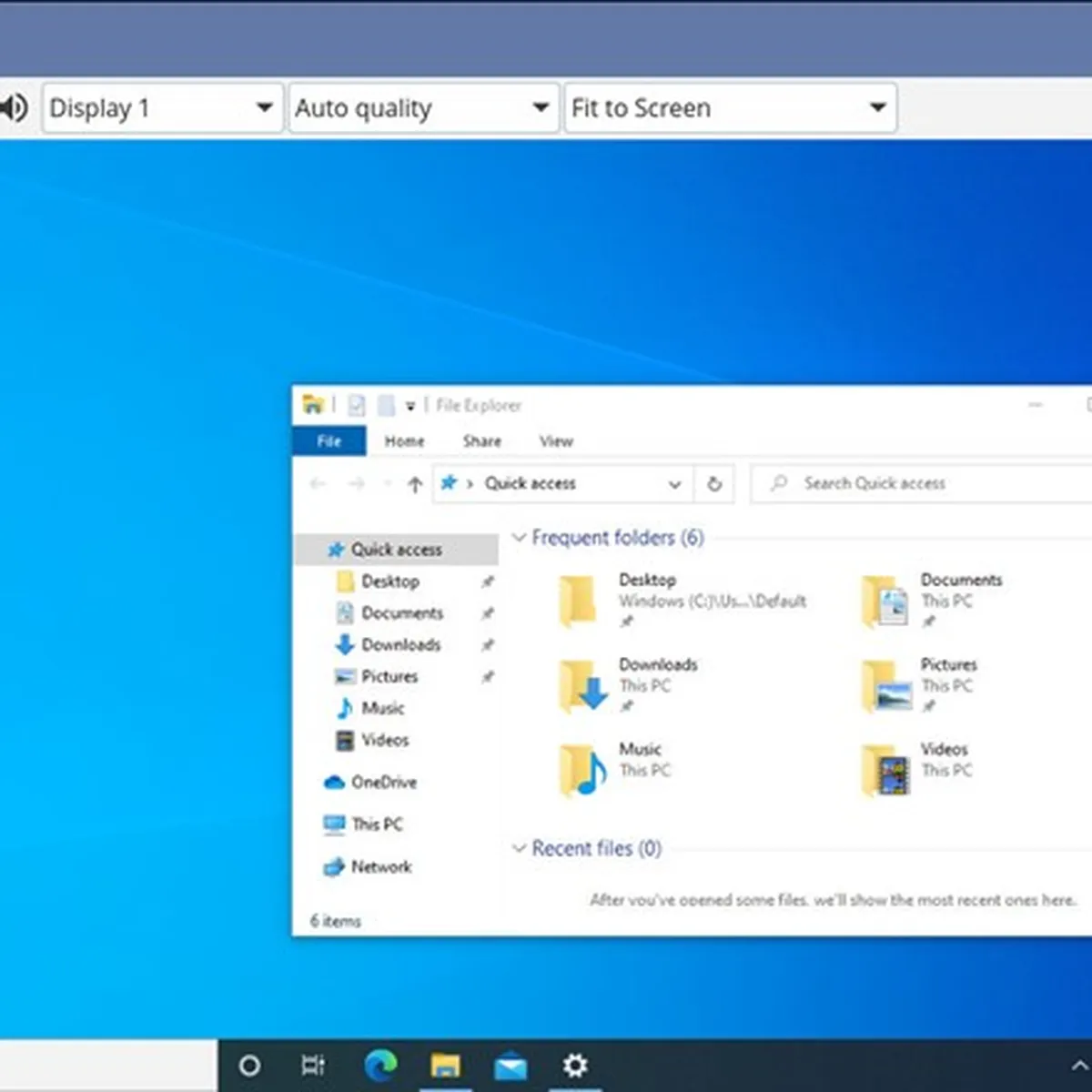Open the Auto quality dropdown
Image resolution: width=1092 pixels, height=1092 pixels.
coord(423,108)
